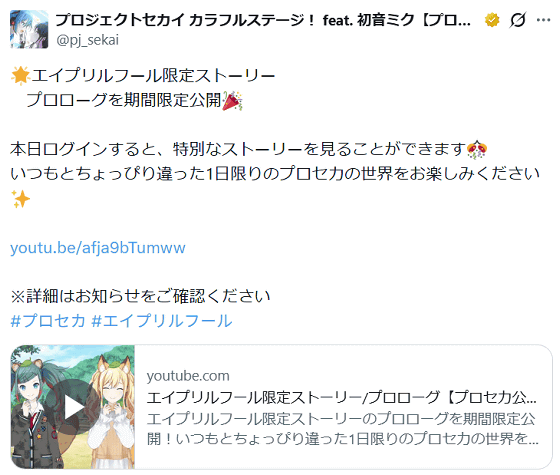Click the card title エイプリルフール限定ストーリー/プロローグ
This screenshot has width=560, height=475.
342,397
